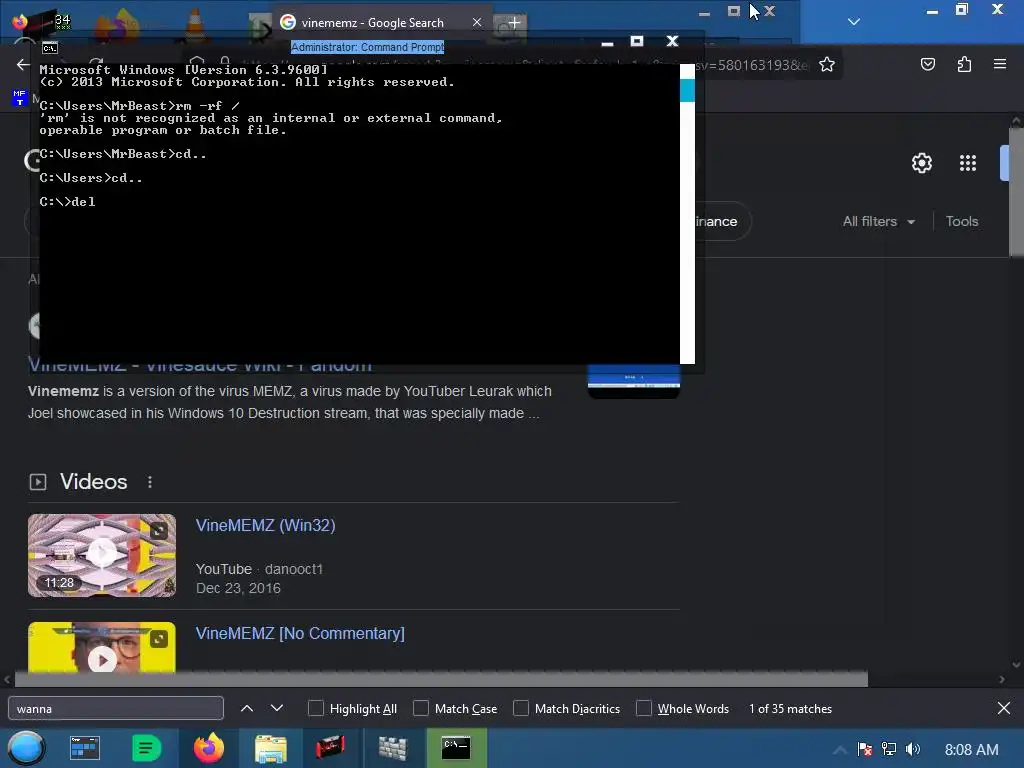Click the MF T bookmark icon

click(x=19, y=98)
